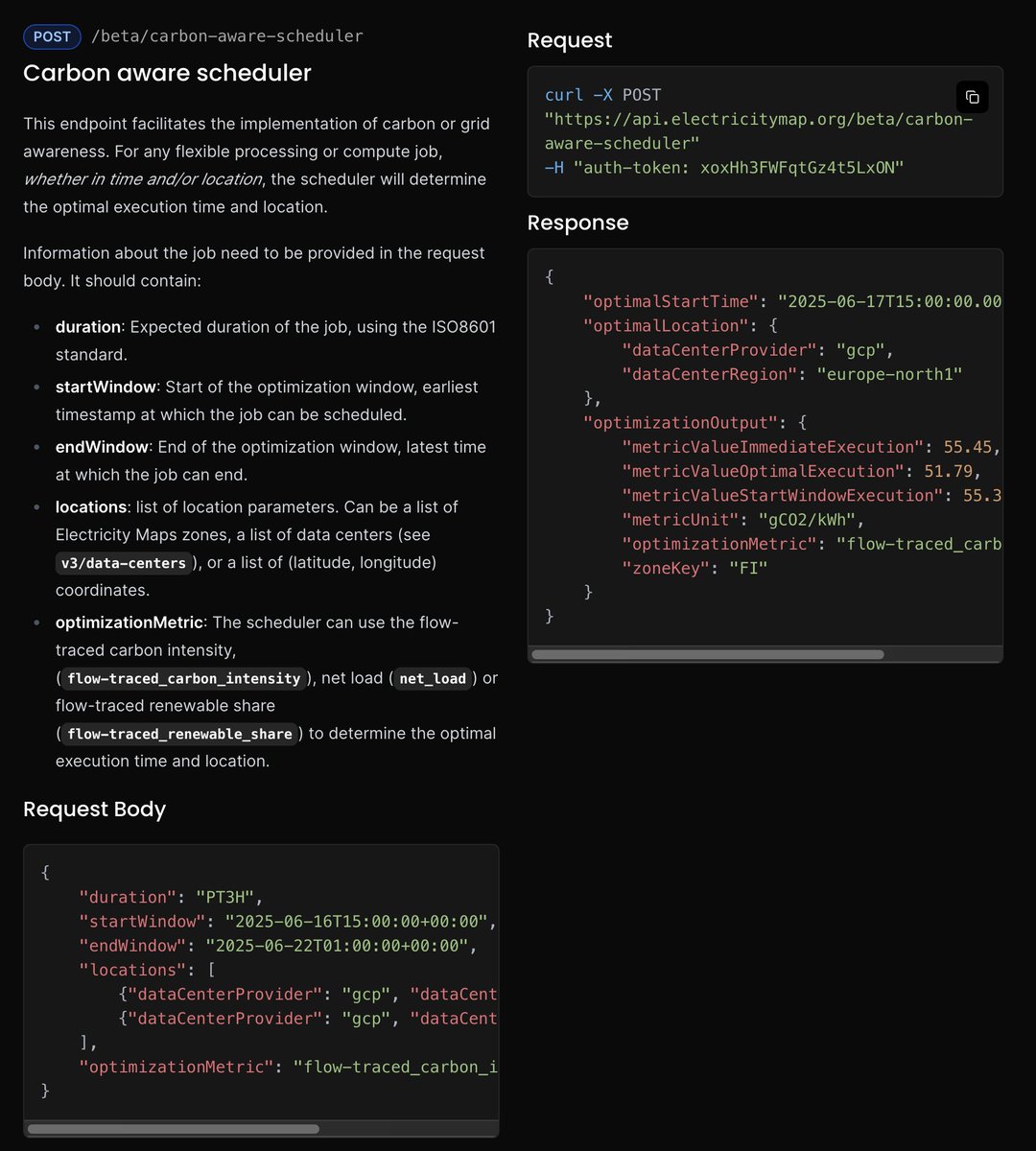Viewport: 1036px width, 1151px height.
Task: Click the endWindow timestamp in the request body
Action: pyautogui.click(x=338, y=946)
